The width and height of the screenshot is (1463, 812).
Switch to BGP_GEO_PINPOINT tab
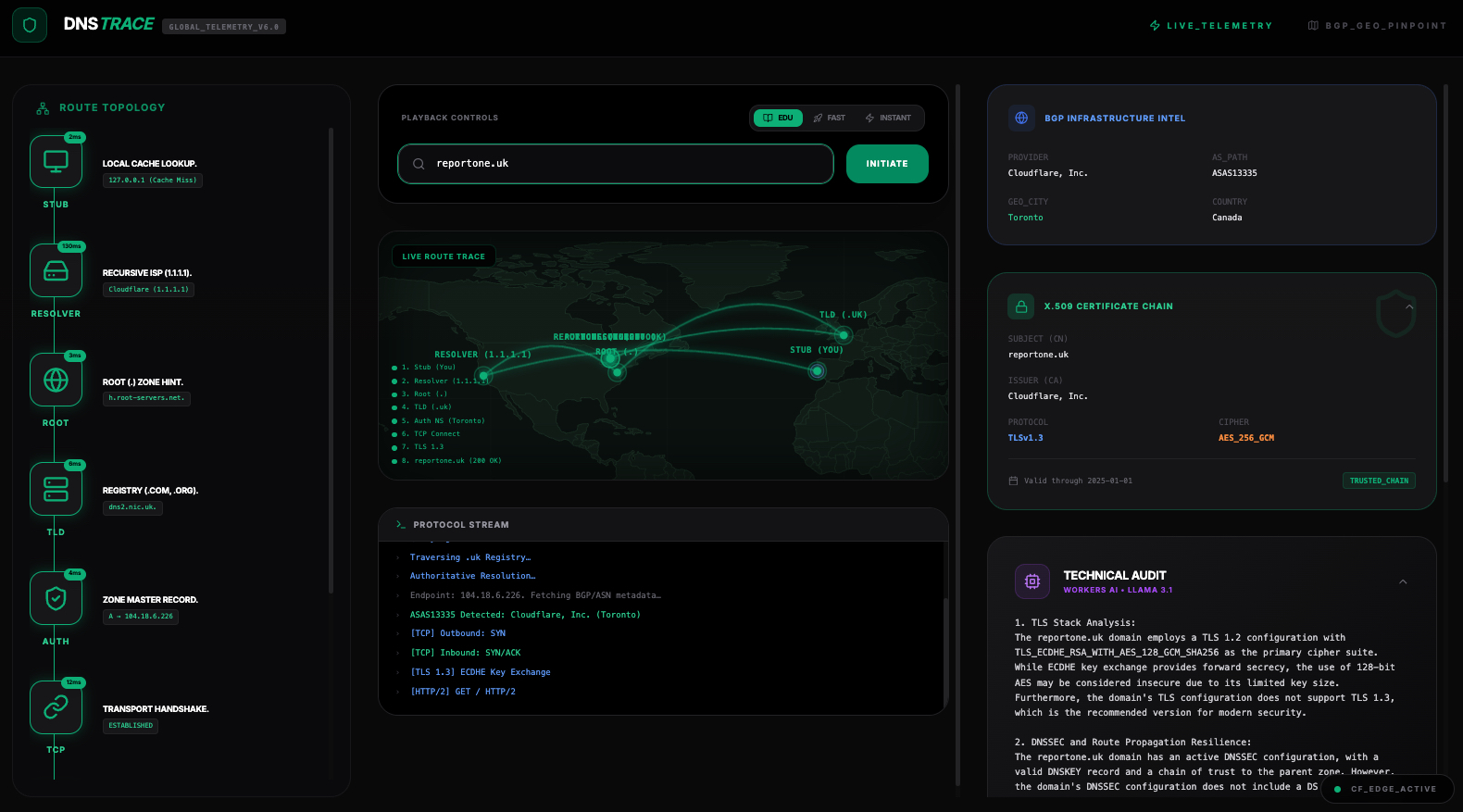click(x=1377, y=26)
